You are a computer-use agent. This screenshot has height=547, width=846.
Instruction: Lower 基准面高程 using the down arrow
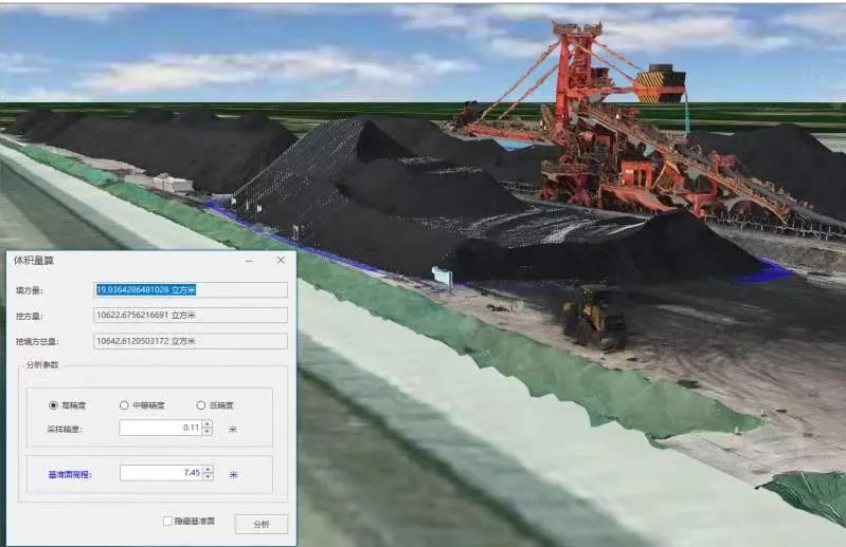(207, 477)
